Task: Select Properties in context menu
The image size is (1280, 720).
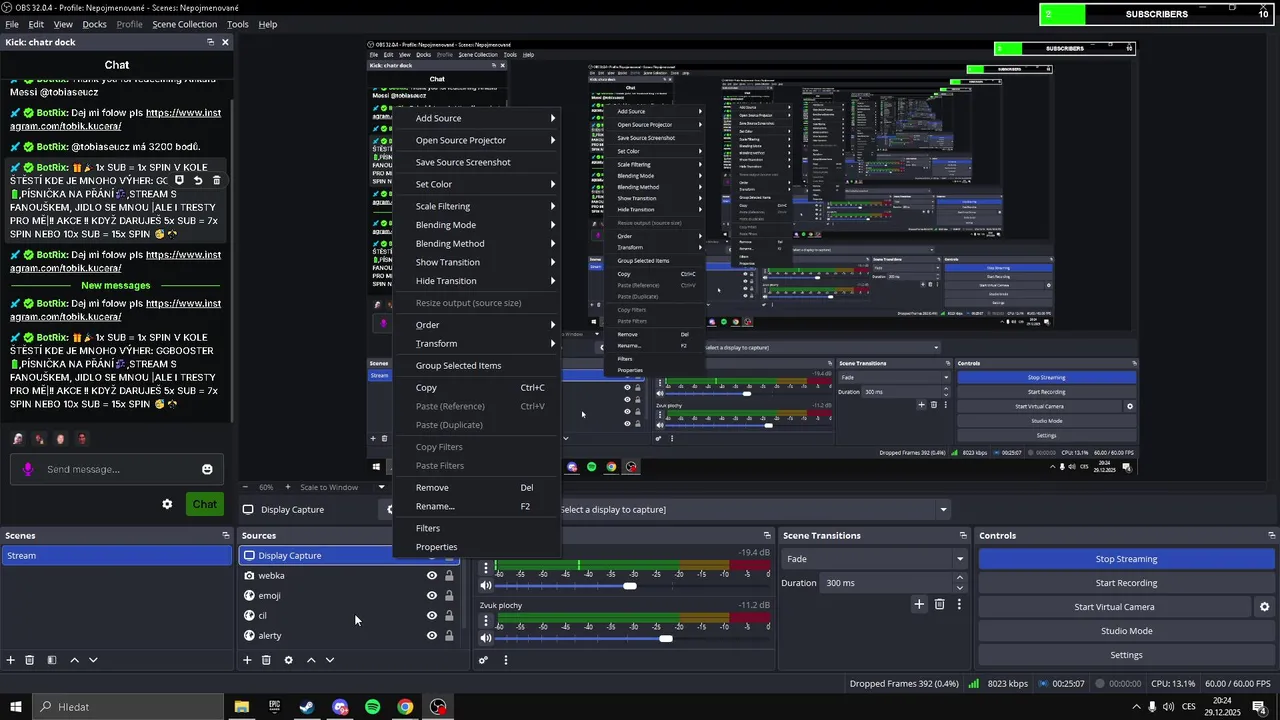Action: (476, 547)
